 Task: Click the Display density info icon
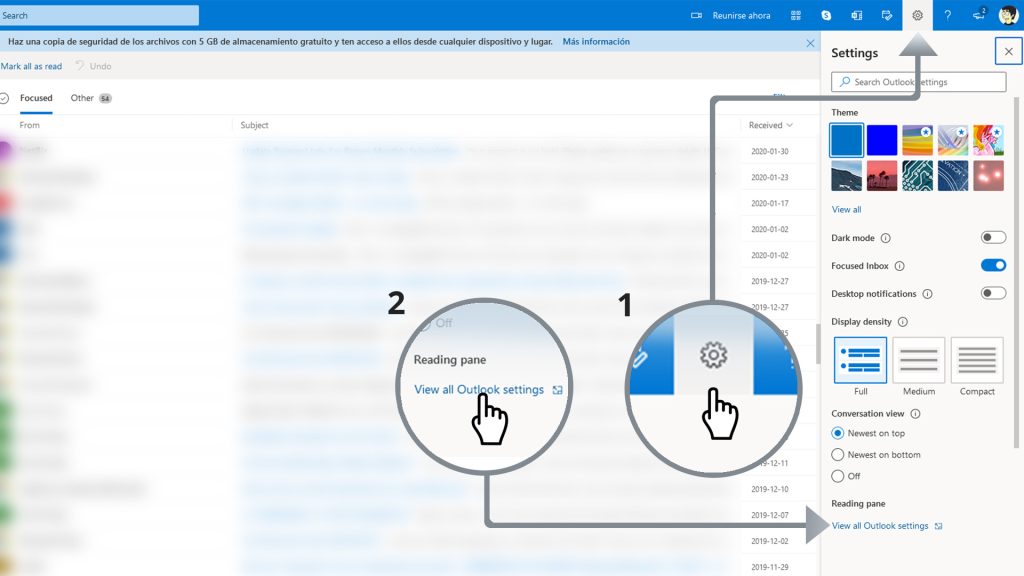[903, 321]
